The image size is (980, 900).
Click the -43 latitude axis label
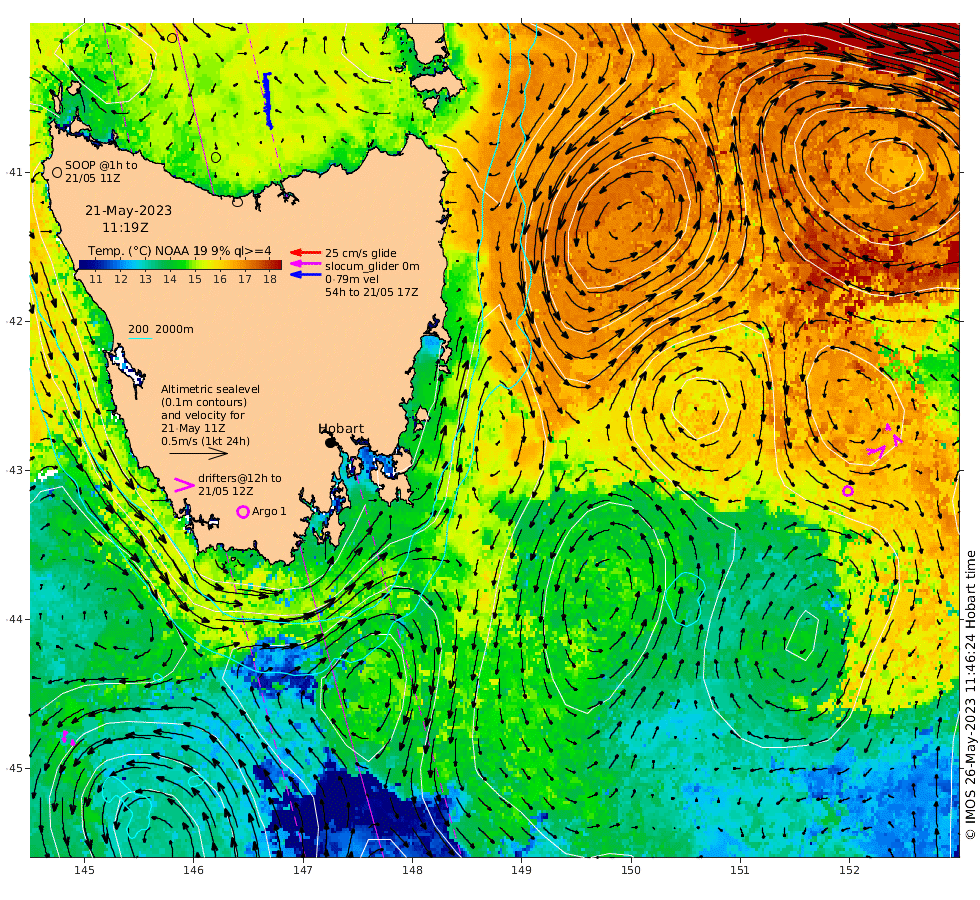click(x=14, y=470)
